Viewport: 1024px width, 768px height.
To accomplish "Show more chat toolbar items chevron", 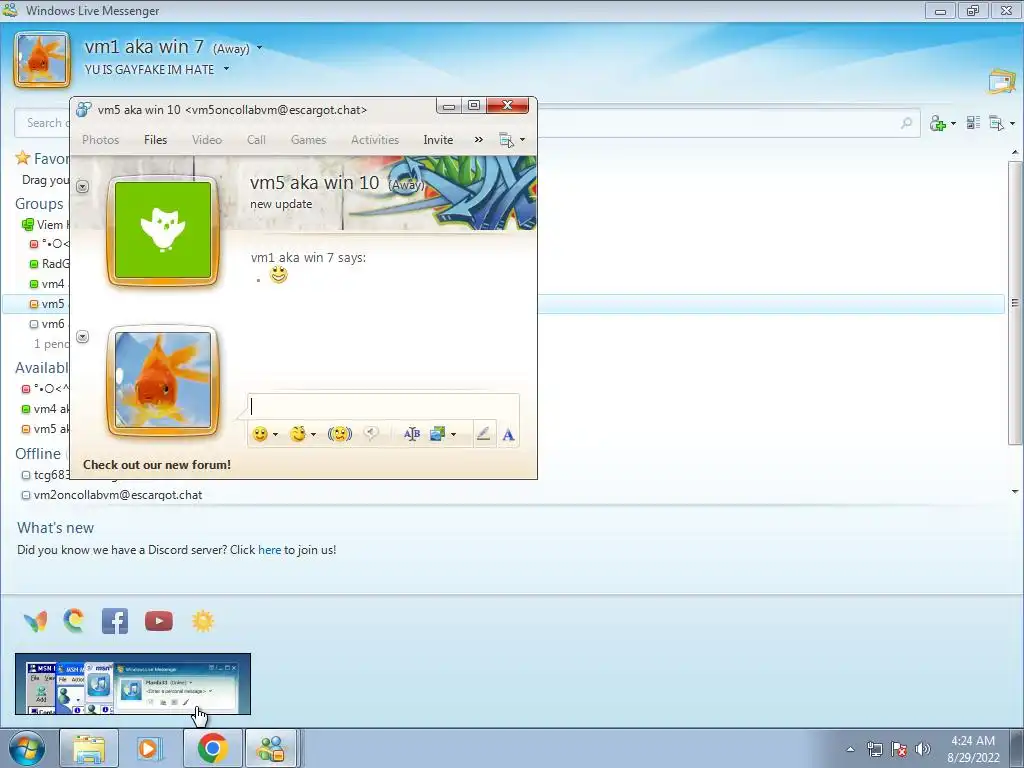I will tap(479, 140).
